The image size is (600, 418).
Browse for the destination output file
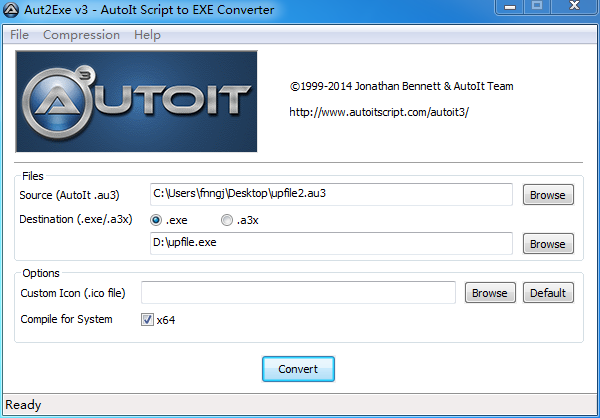coord(547,244)
